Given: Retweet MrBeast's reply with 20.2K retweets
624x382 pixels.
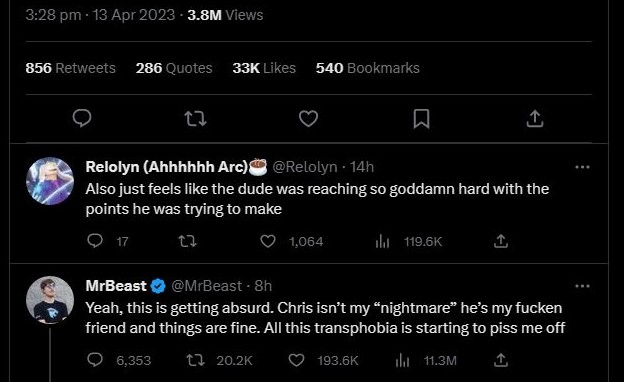Looking at the screenshot, I should coord(219,360).
